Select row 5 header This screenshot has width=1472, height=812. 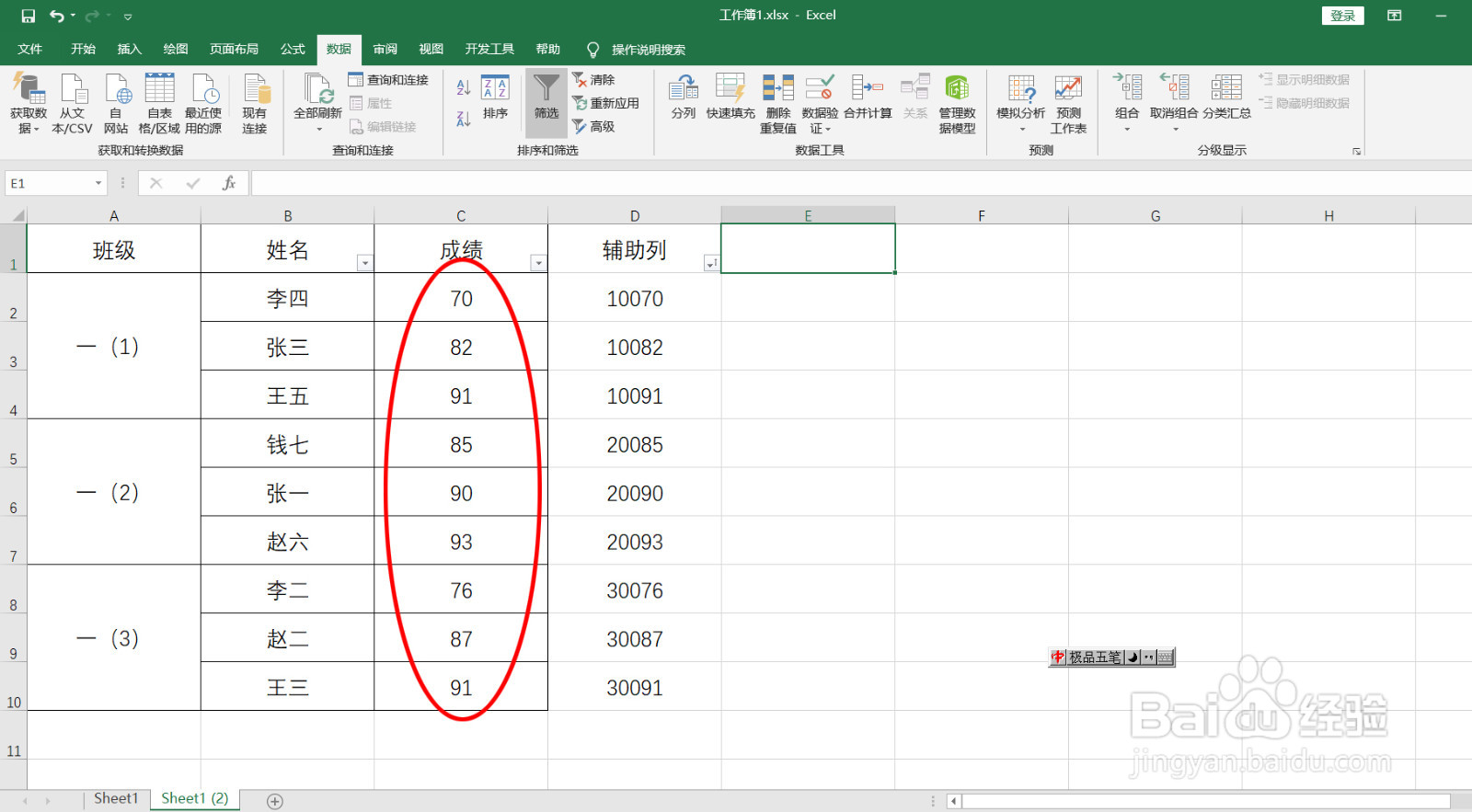pos(14,443)
